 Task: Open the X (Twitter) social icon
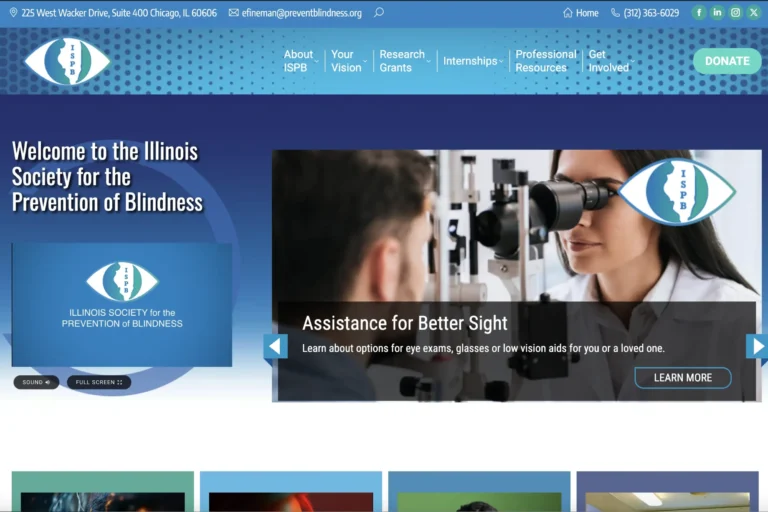coord(754,13)
